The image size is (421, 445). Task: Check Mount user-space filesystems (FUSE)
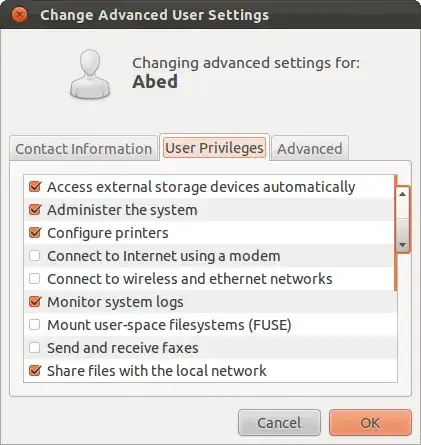[x=35, y=325]
